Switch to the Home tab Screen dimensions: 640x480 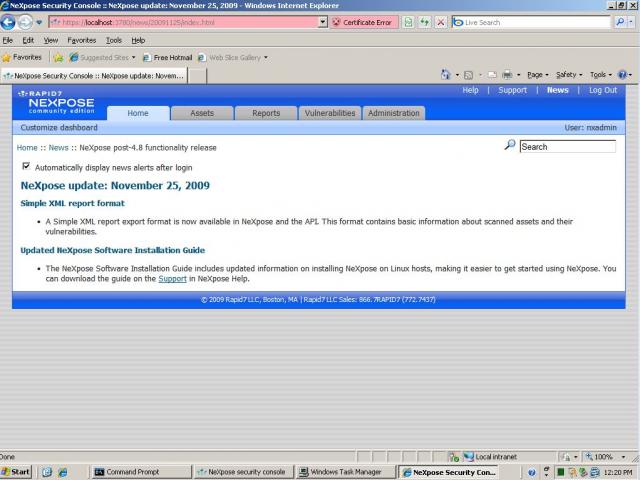(x=138, y=113)
